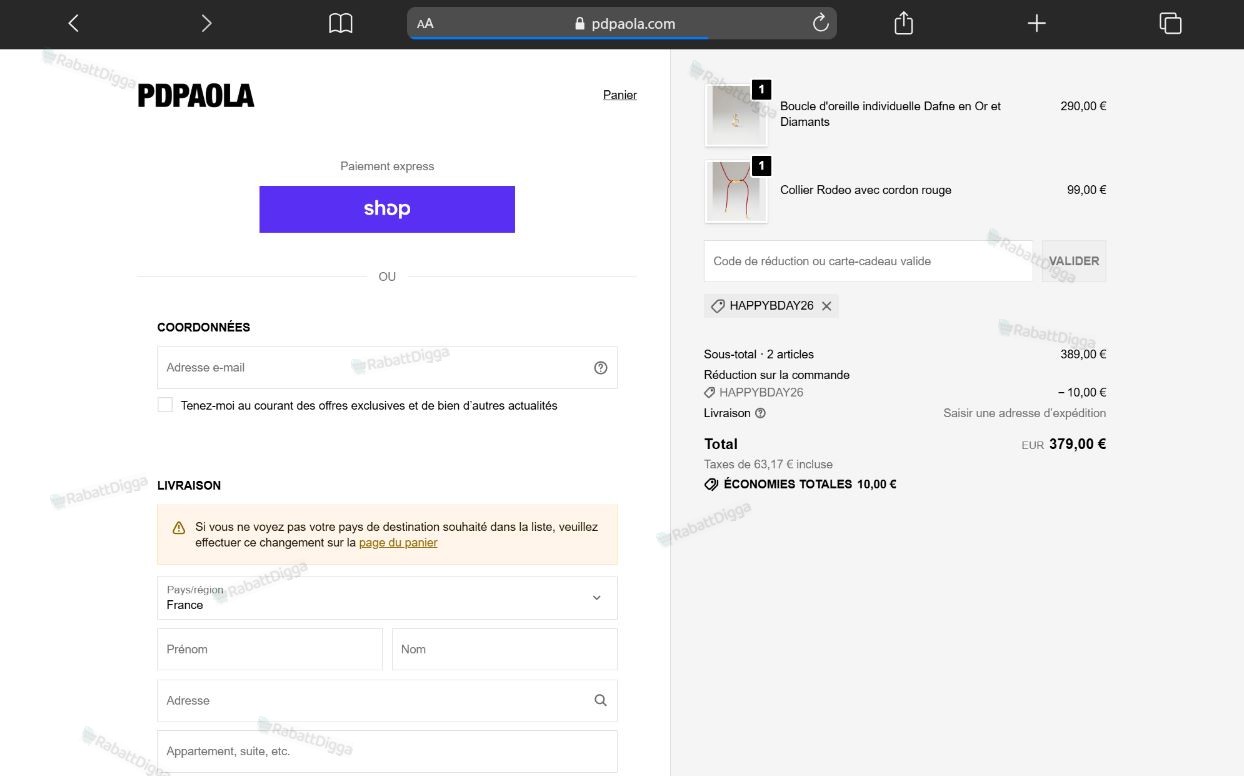Click the VALIDER discount button
The height and width of the screenshot is (776, 1244).
(x=1074, y=261)
